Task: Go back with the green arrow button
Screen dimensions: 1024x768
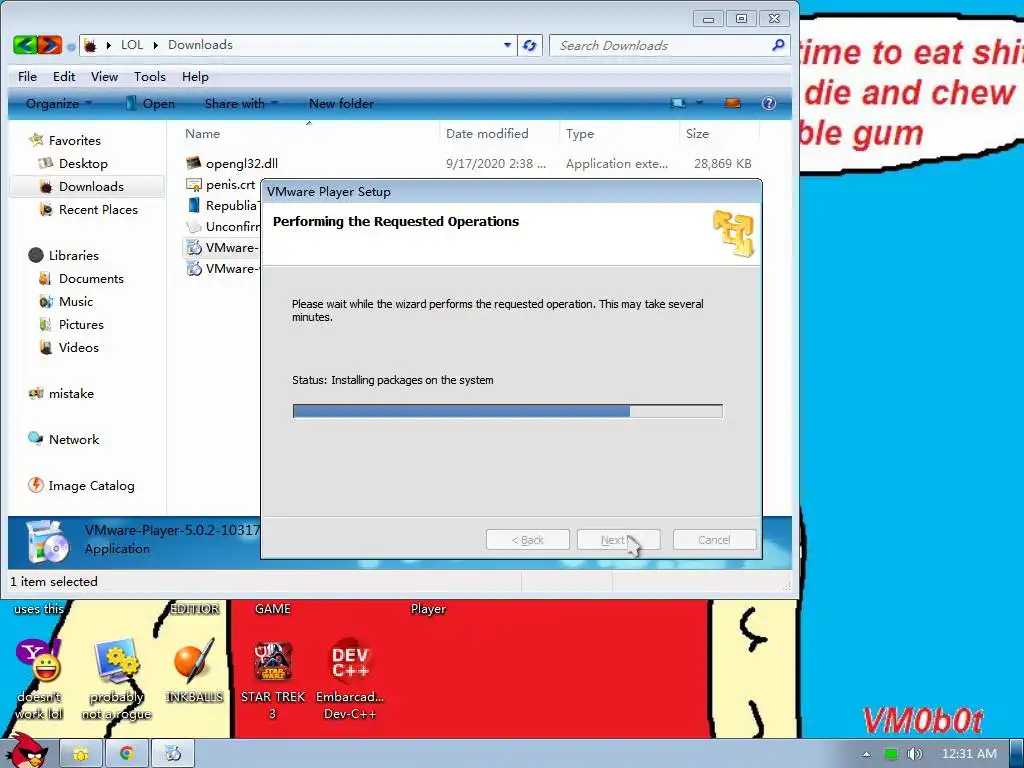Action: coord(25,45)
